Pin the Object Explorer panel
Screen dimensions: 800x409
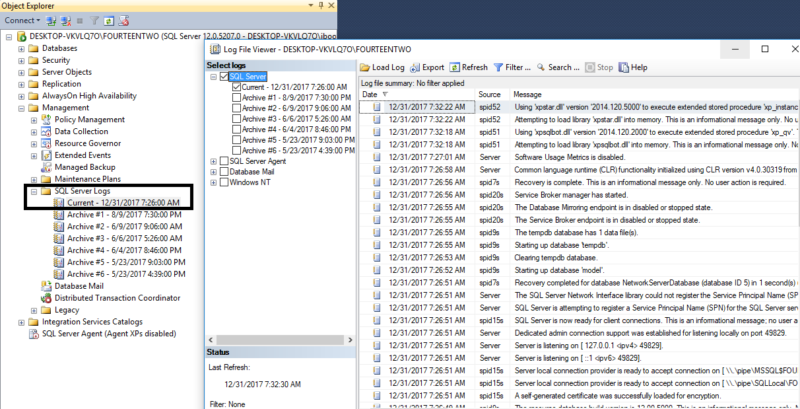(x=320, y=6)
